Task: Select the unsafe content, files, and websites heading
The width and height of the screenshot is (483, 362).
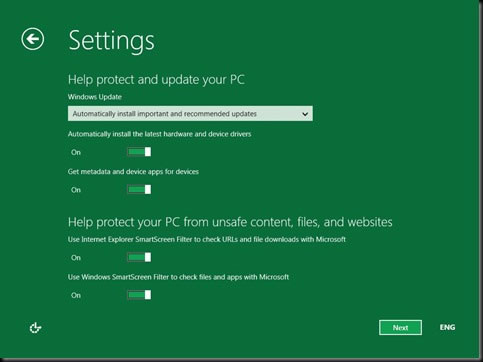Action: point(230,222)
